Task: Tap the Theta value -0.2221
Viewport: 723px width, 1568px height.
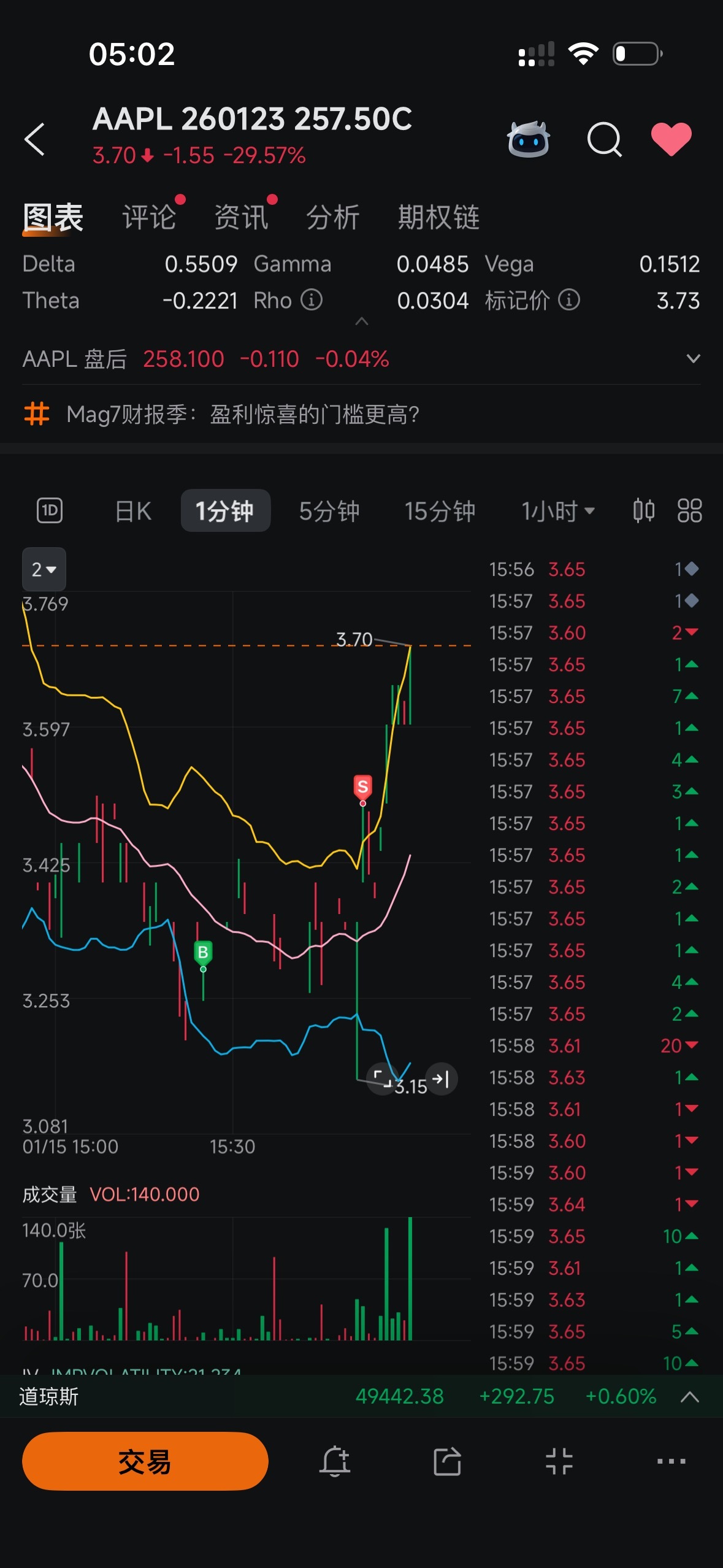Action: (200, 301)
